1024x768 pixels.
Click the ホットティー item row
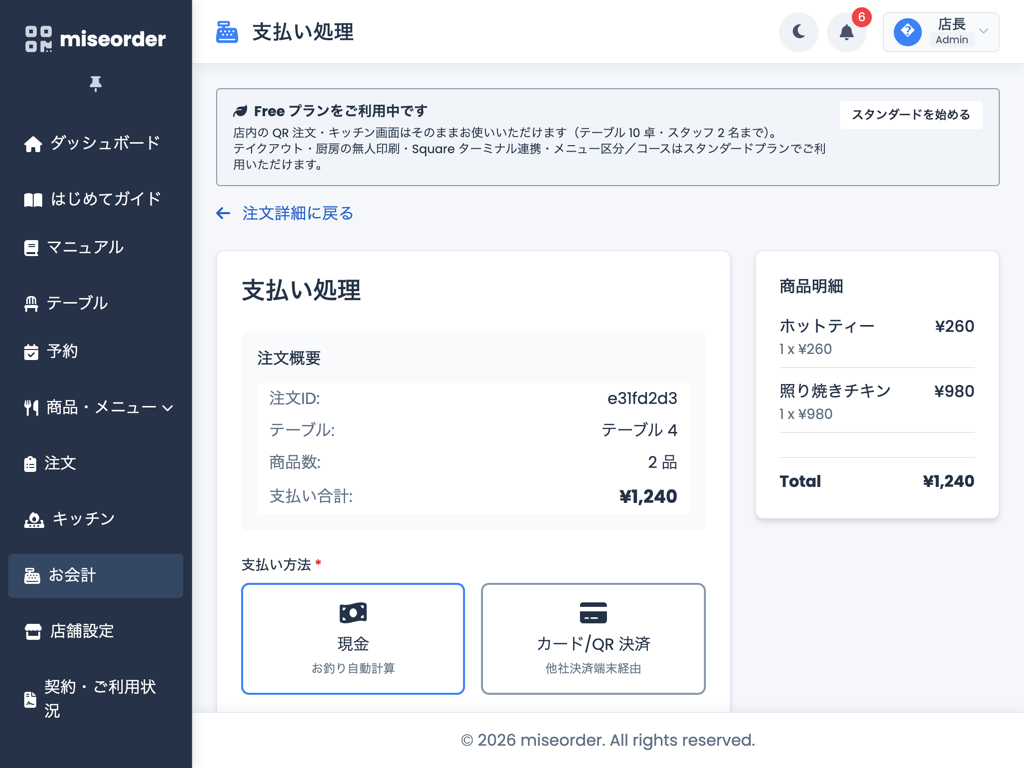click(876, 336)
